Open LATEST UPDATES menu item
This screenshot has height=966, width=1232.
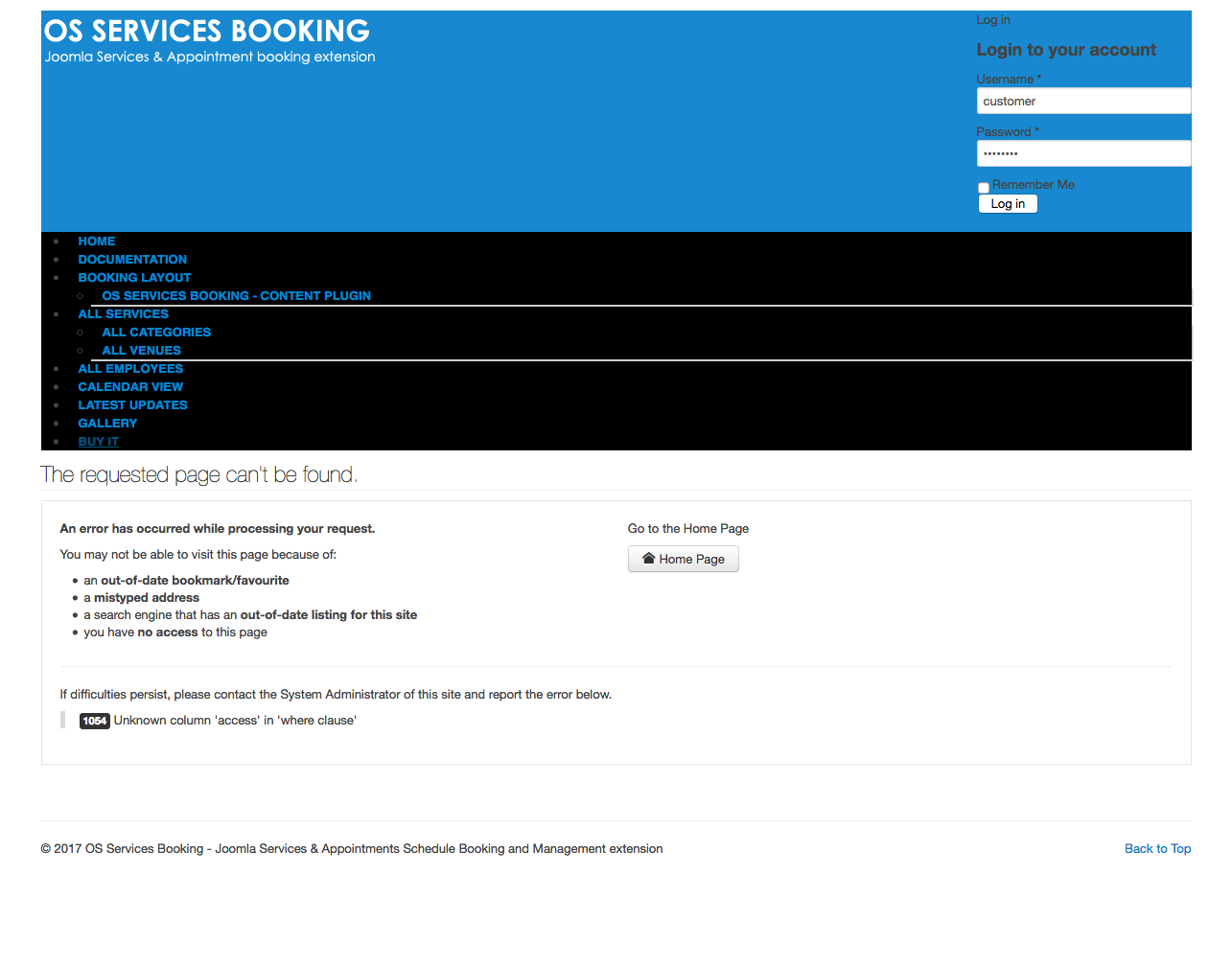[x=133, y=405]
